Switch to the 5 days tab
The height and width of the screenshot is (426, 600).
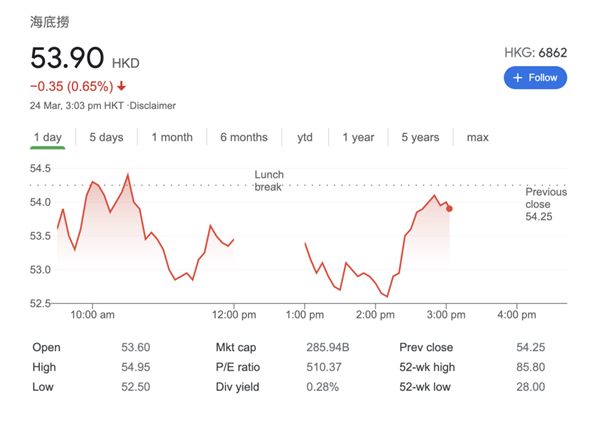pyautogui.click(x=106, y=137)
